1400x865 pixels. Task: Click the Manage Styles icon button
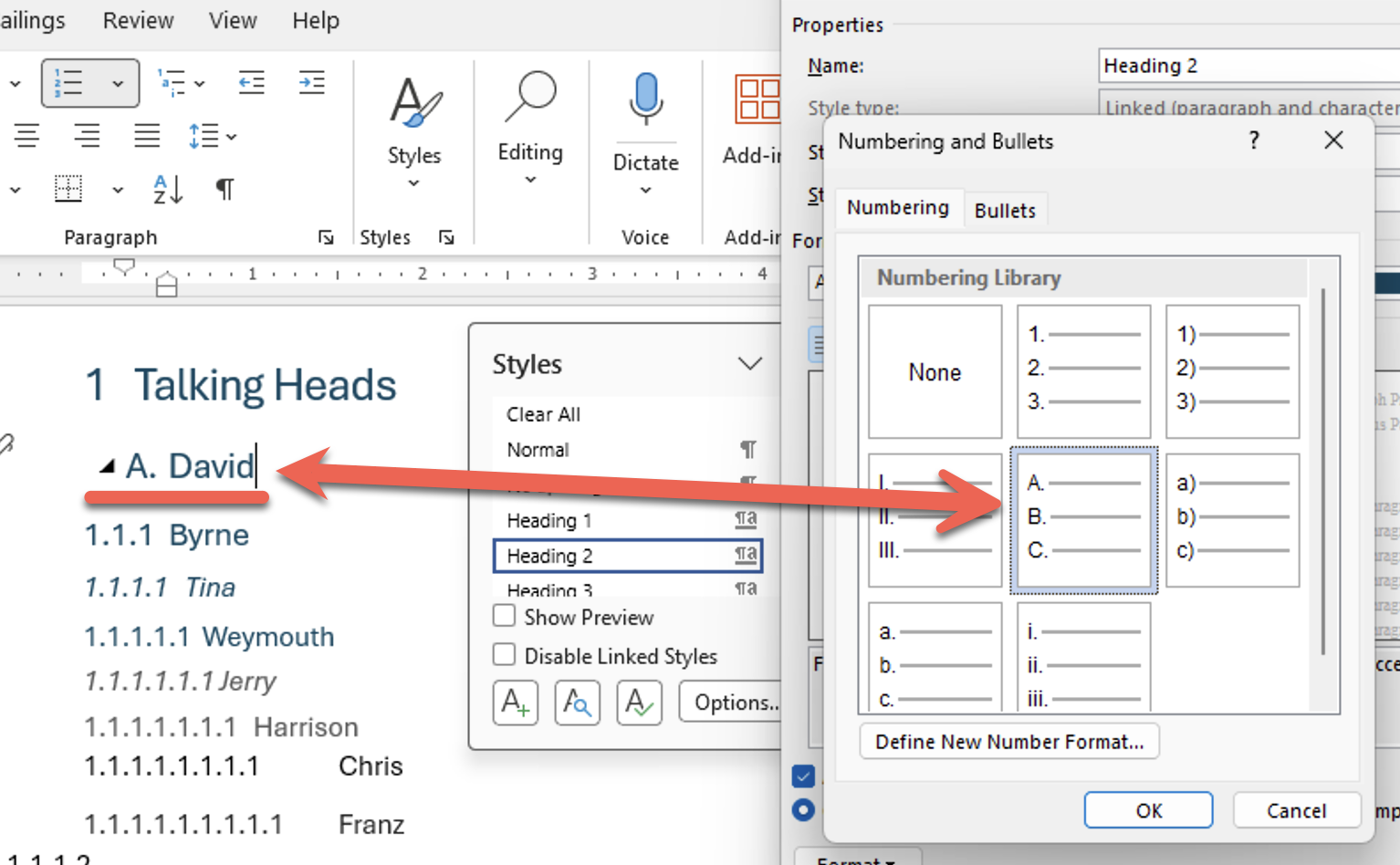pos(639,703)
